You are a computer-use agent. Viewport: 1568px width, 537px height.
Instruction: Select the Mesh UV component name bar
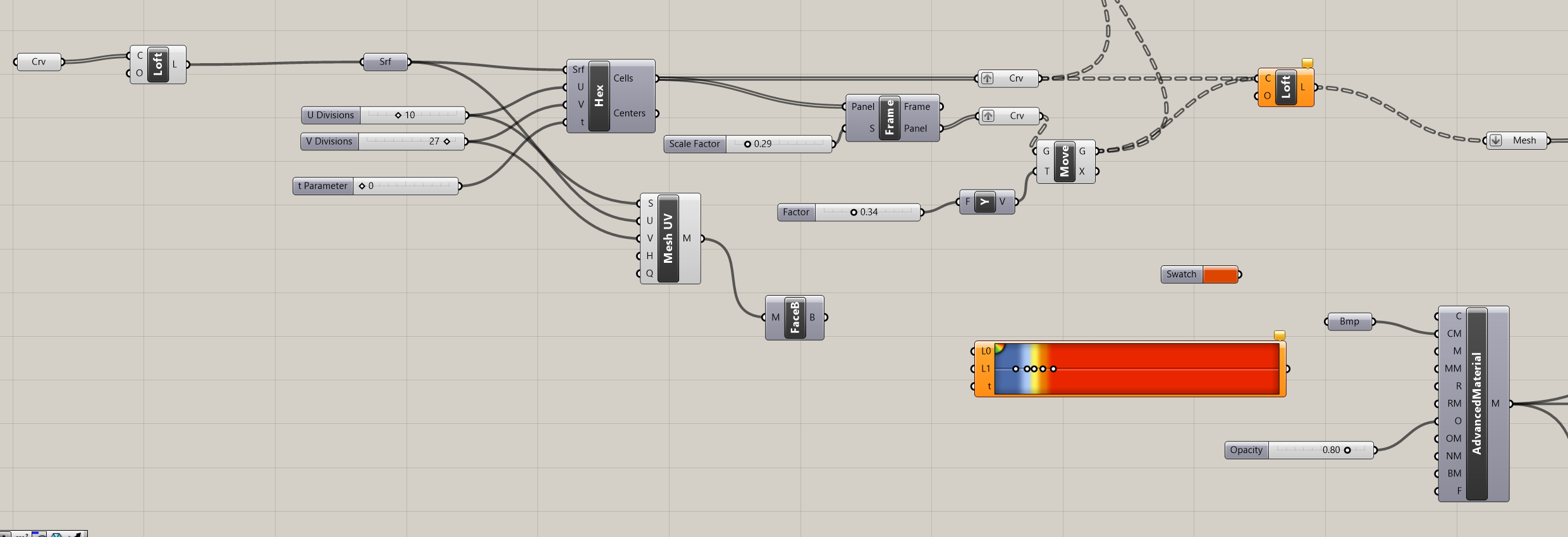tap(668, 238)
